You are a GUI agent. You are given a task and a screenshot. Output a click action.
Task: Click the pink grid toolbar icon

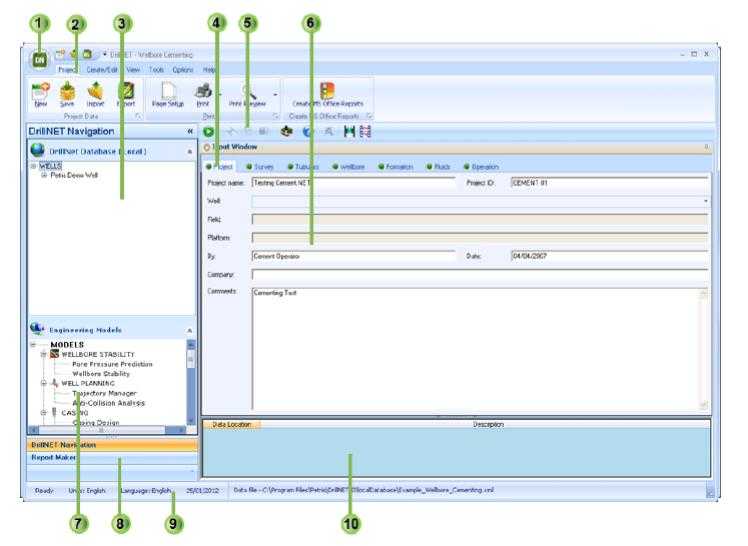[x=365, y=132]
